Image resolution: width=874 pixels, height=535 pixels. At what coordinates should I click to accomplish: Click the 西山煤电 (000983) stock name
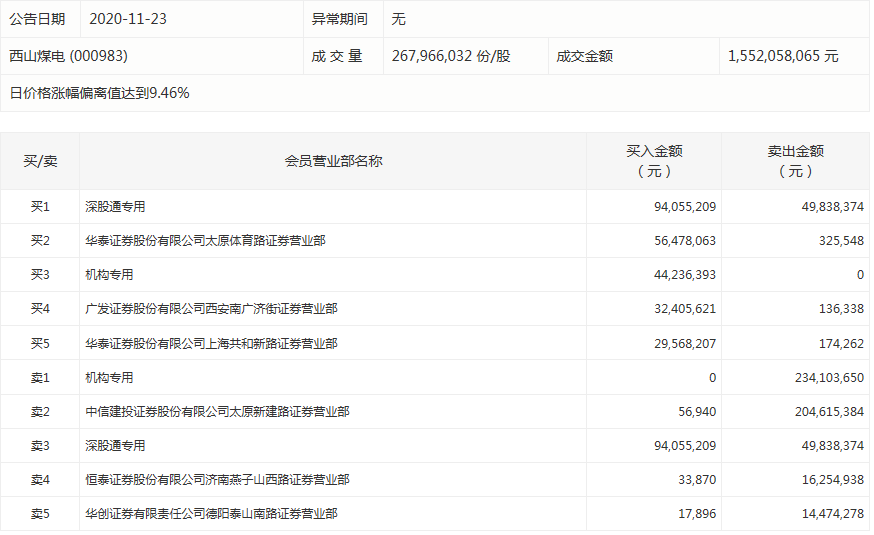69,56
